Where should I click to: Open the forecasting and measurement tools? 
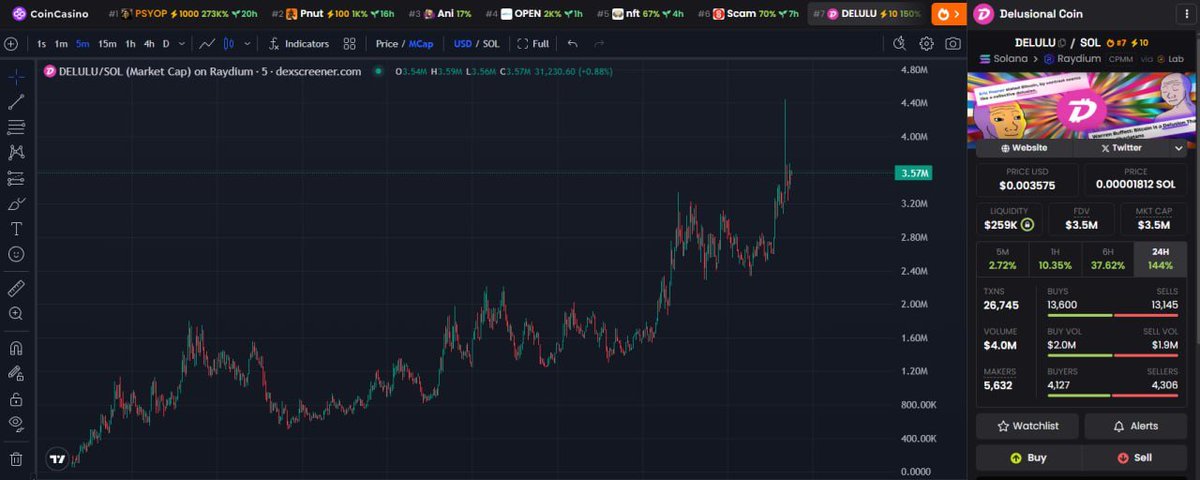point(16,178)
